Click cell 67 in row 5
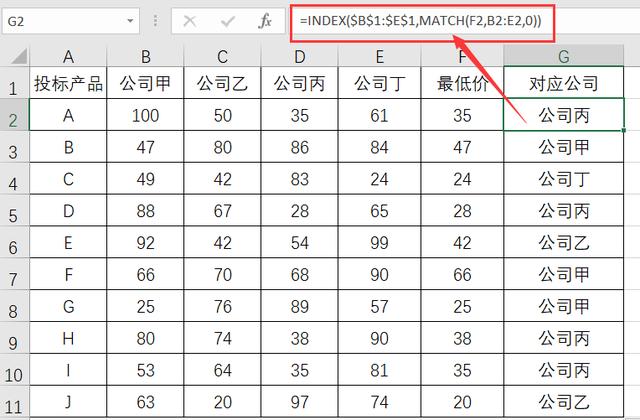640x420 pixels. click(x=222, y=211)
